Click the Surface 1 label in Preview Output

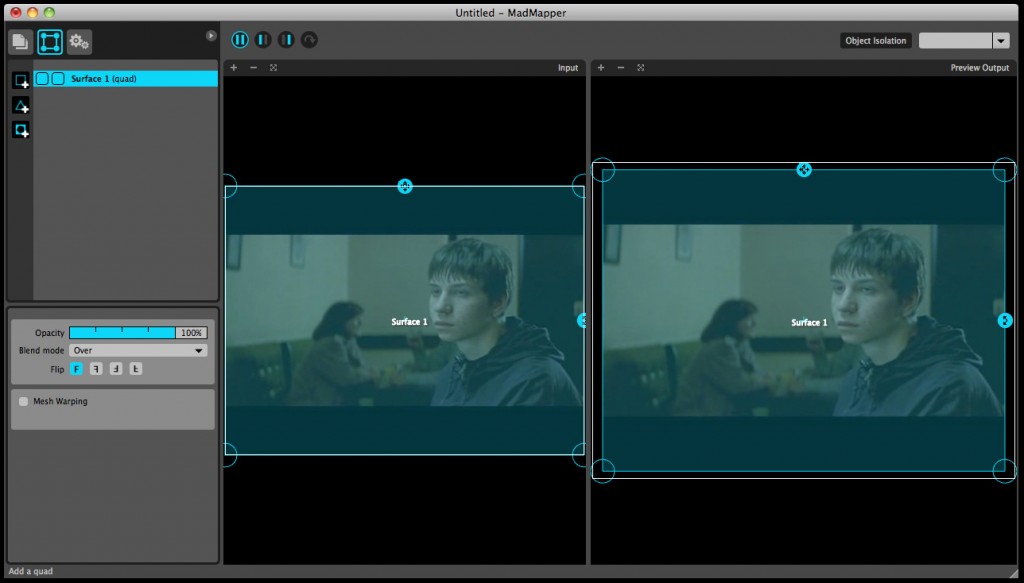809,323
